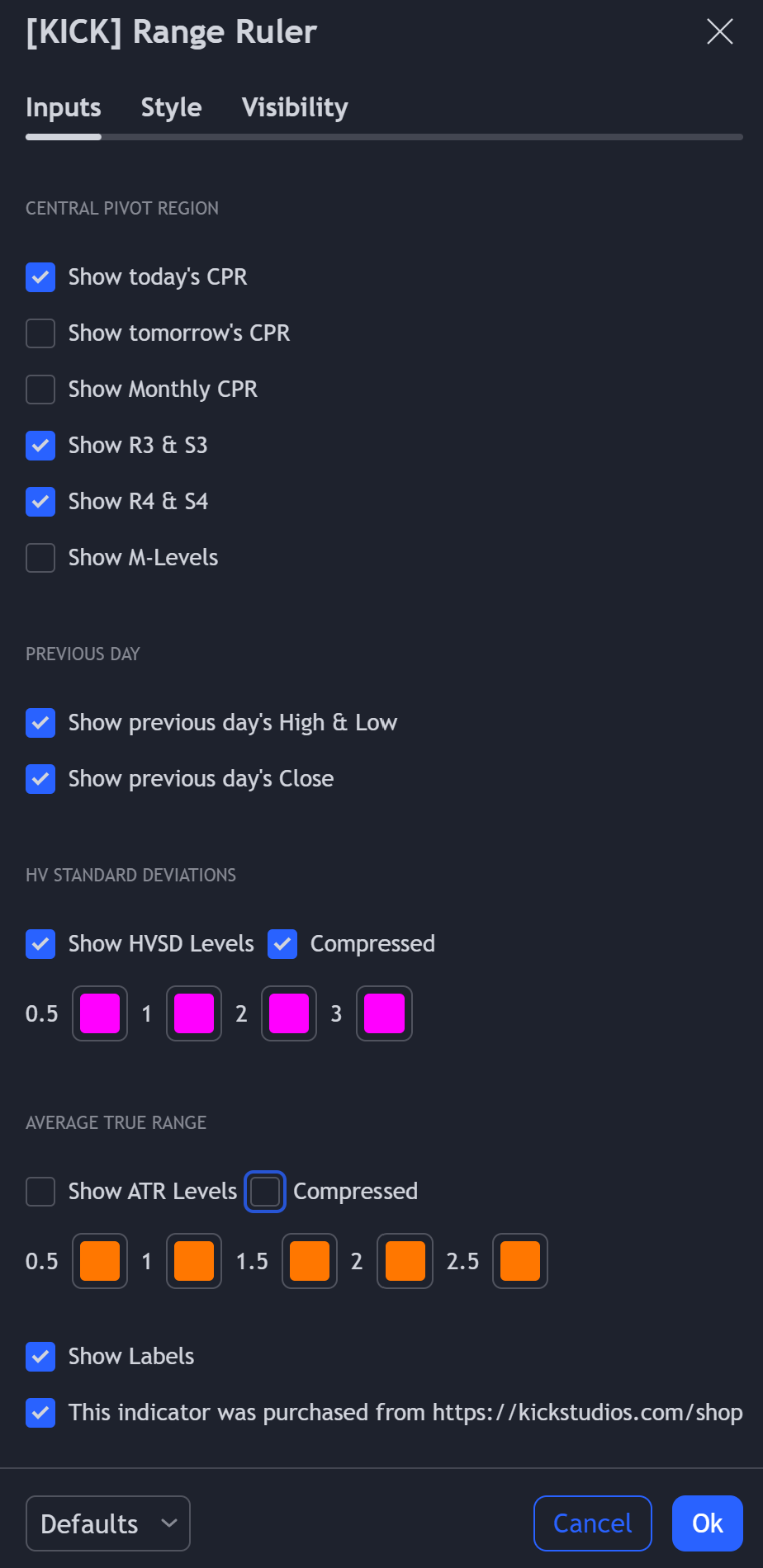Switch to the Style tab
Viewport: 763px width, 1568px height.
point(171,107)
